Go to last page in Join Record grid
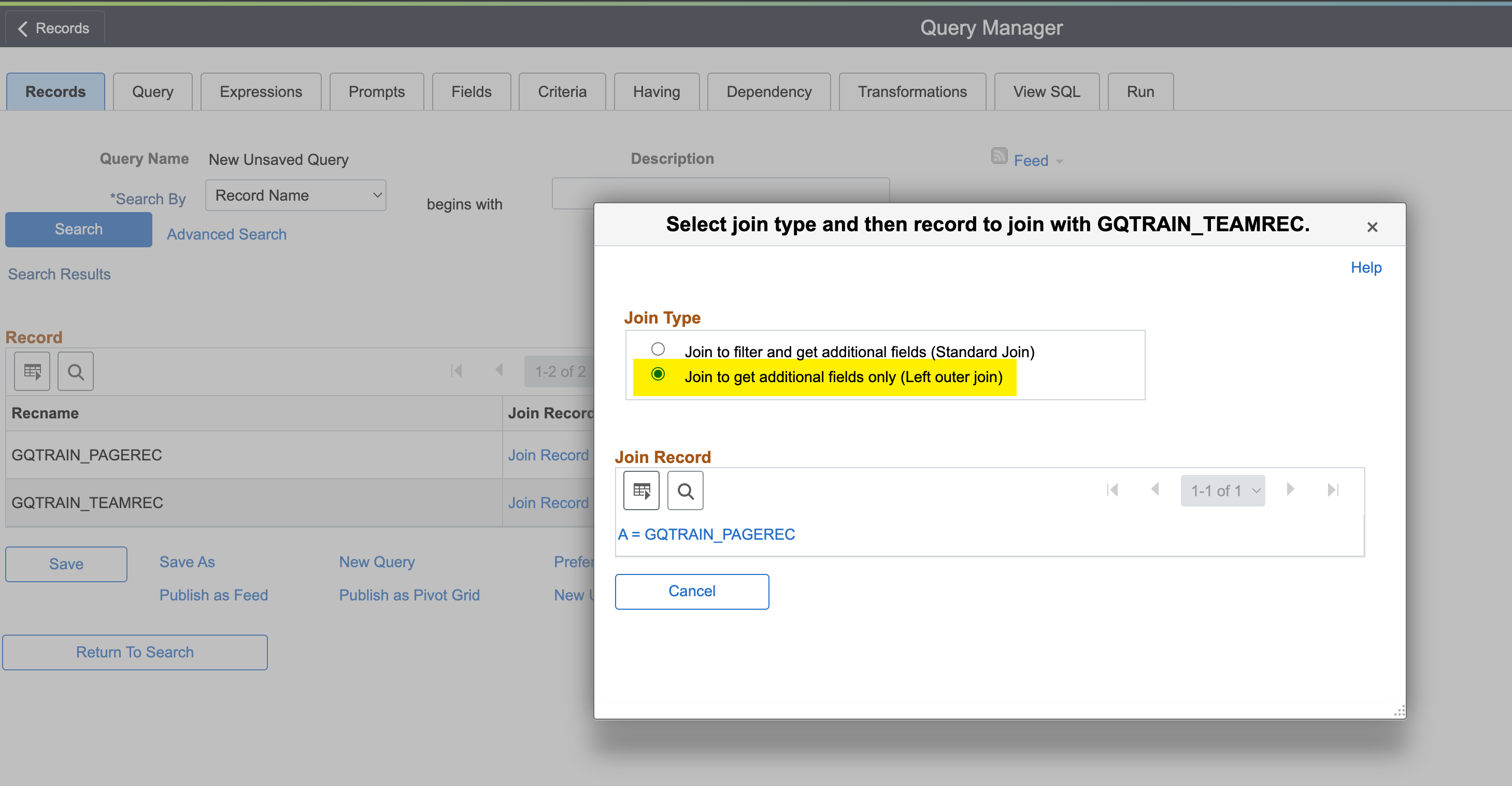Screen dimensions: 1512x786 1333,490
